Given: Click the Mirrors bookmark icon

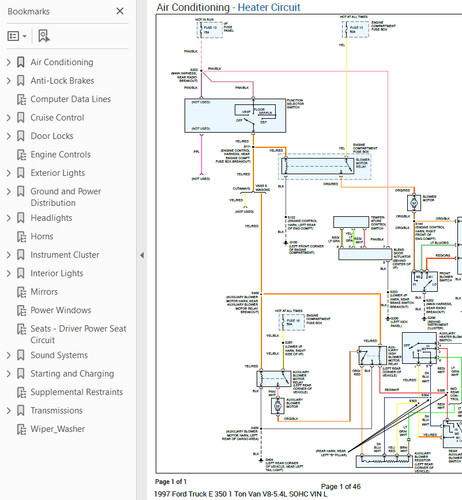Looking at the screenshot, I should tap(21, 292).
